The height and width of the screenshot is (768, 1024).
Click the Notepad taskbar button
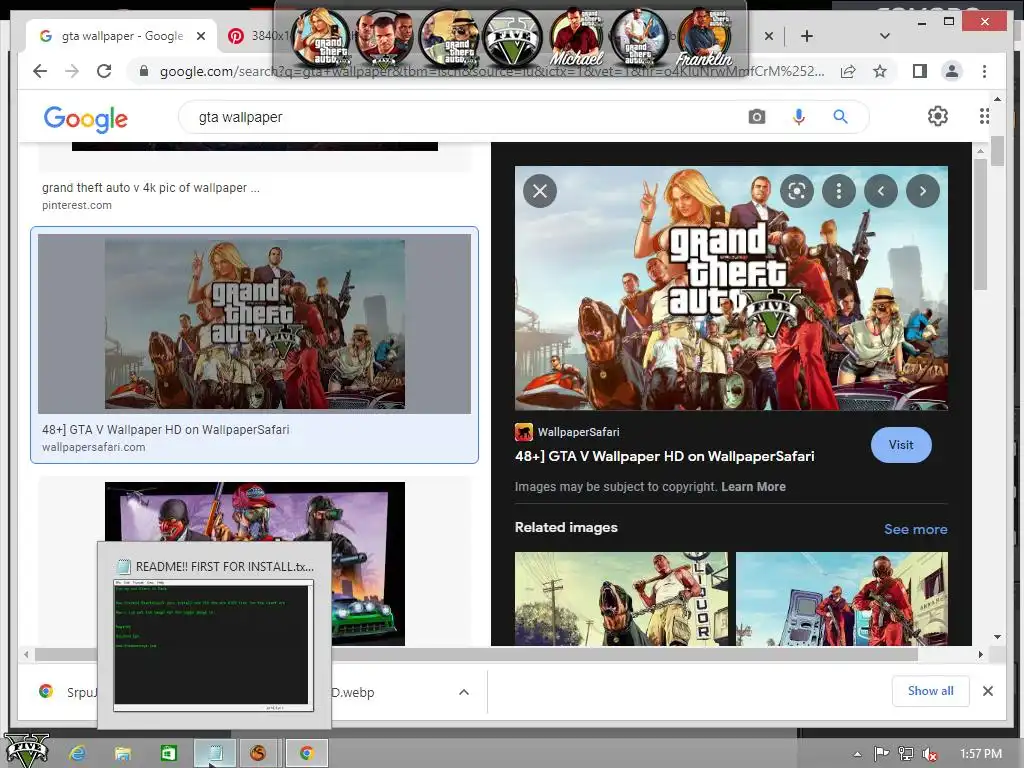click(214, 754)
